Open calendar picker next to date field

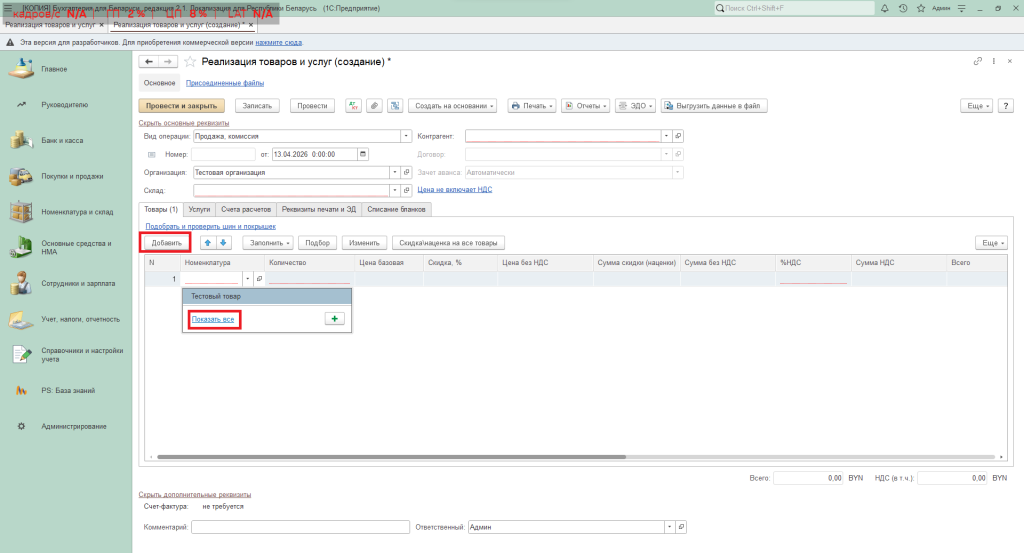click(x=363, y=154)
